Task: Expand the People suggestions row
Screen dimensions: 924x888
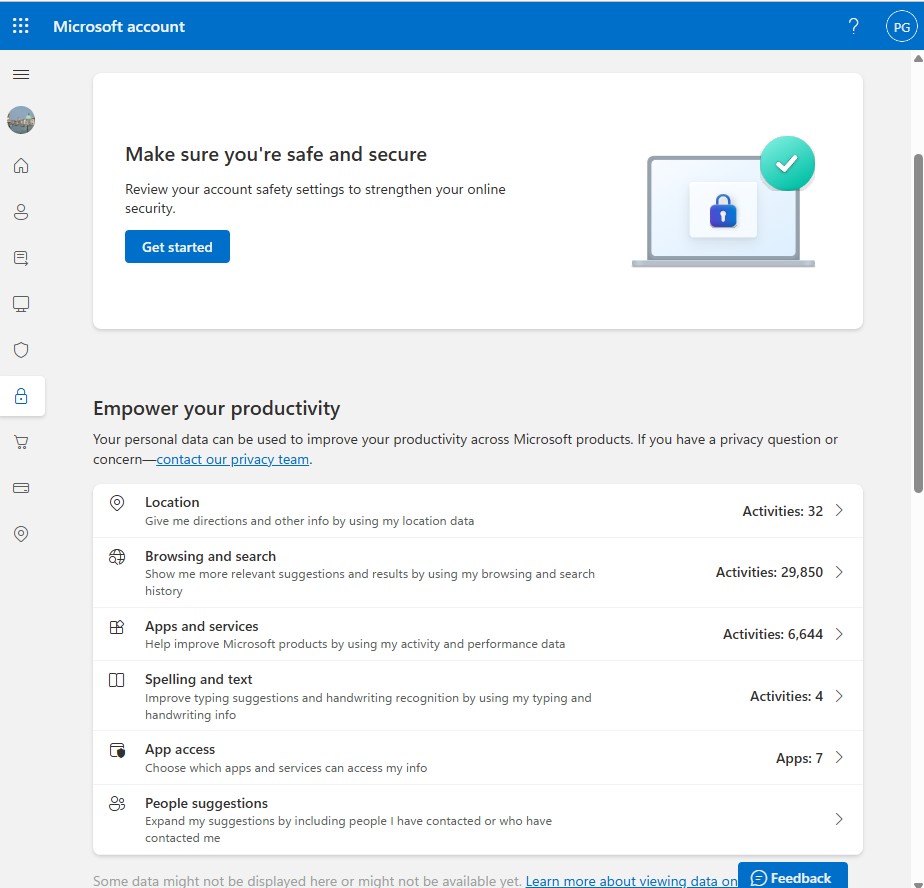Action: pyautogui.click(x=838, y=818)
